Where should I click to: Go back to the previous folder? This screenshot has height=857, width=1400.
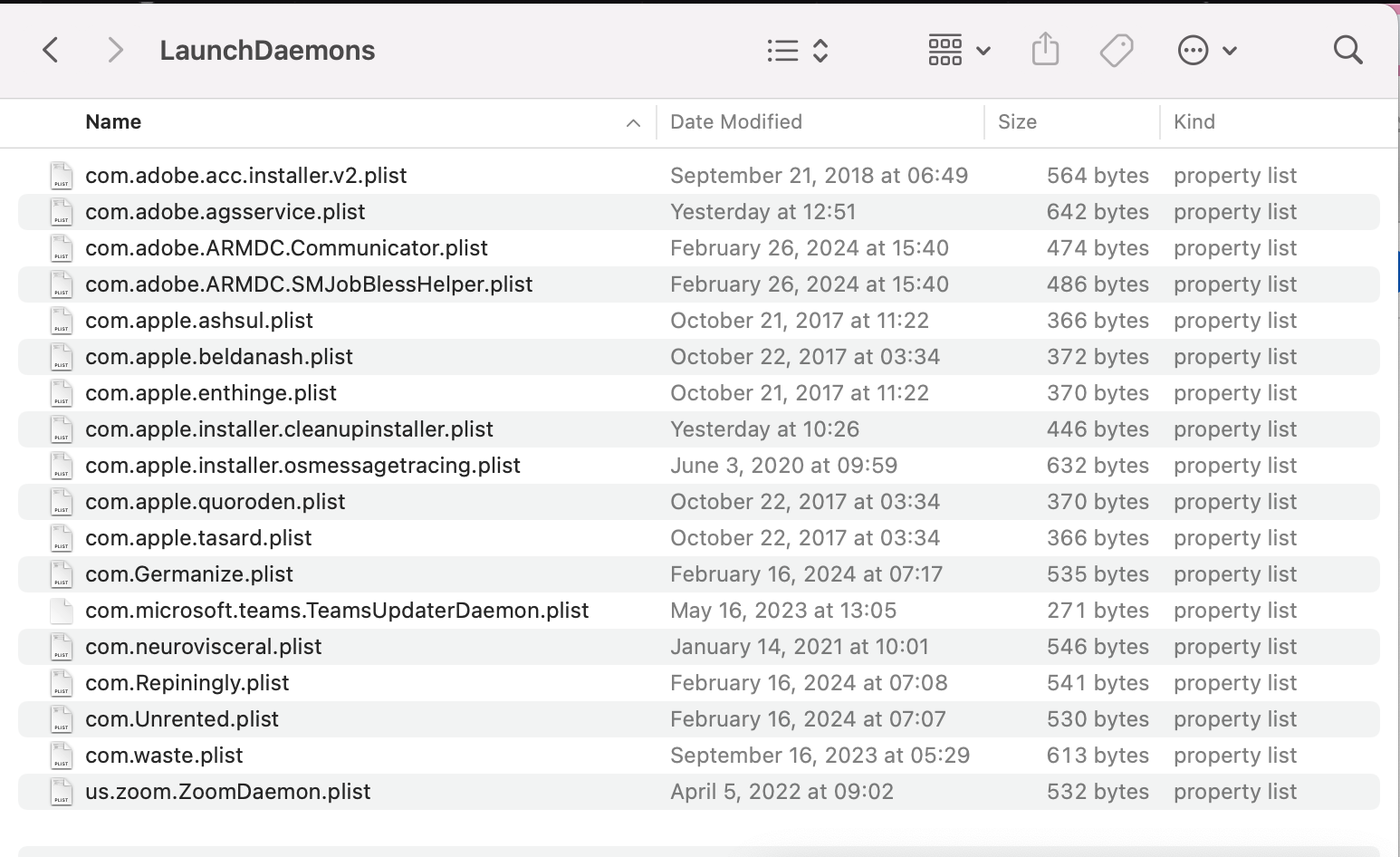click(51, 50)
